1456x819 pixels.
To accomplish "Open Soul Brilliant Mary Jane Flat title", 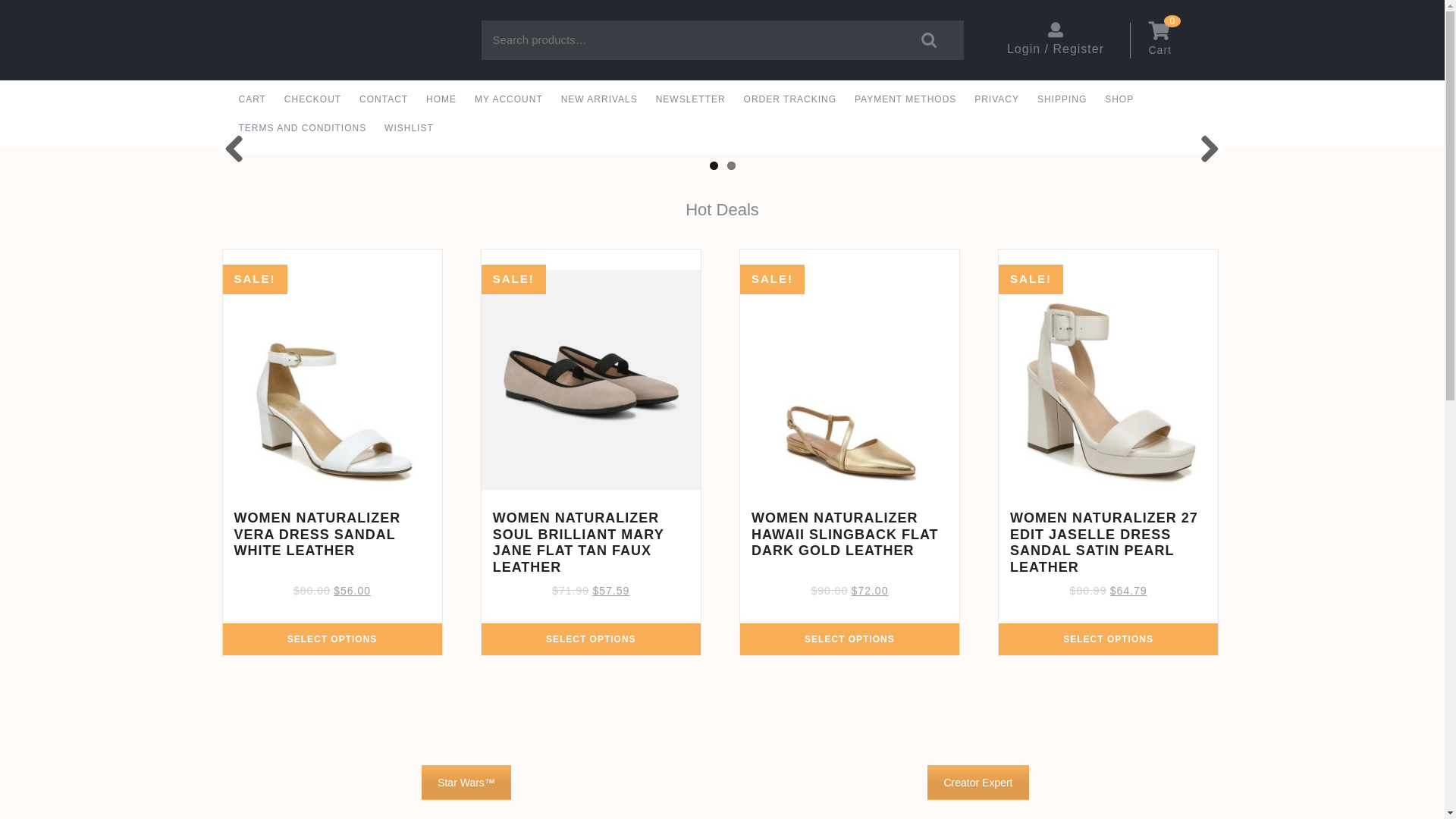I will (578, 543).
